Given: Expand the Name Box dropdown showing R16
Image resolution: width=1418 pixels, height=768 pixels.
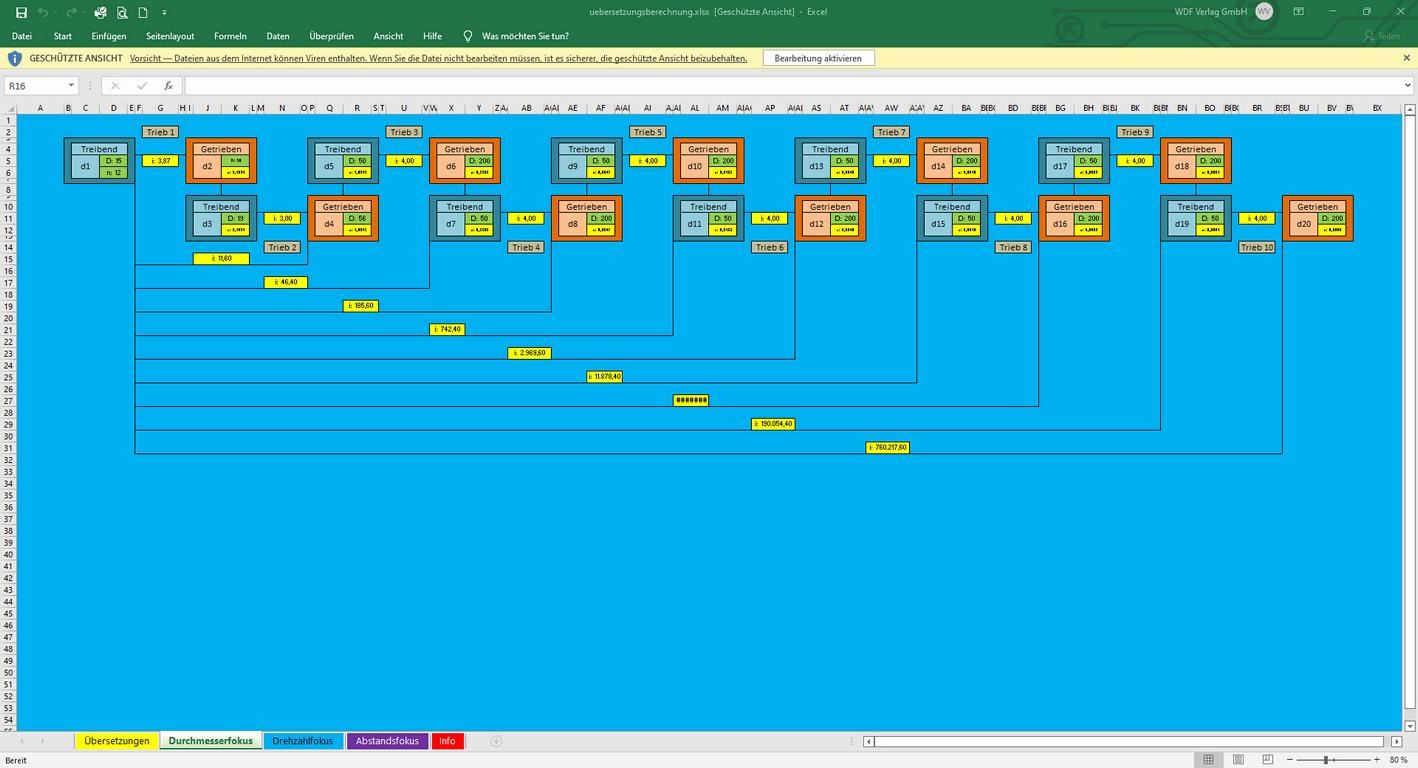Looking at the screenshot, I should (x=71, y=86).
